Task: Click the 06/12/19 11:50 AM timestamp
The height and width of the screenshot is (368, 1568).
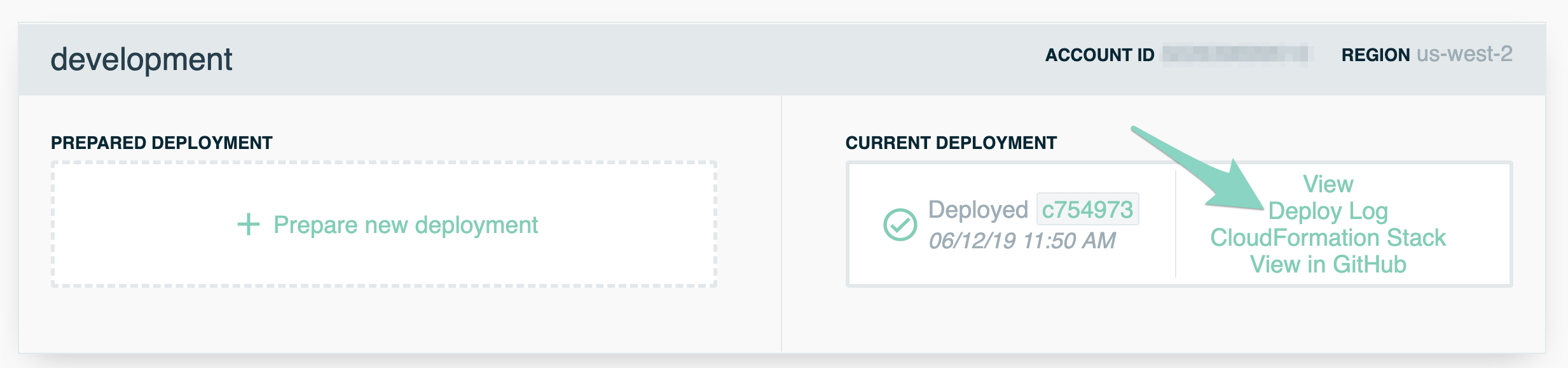Action: [x=1022, y=241]
